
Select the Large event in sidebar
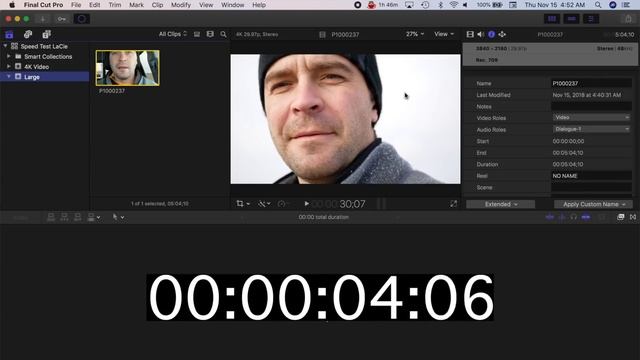(44, 77)
